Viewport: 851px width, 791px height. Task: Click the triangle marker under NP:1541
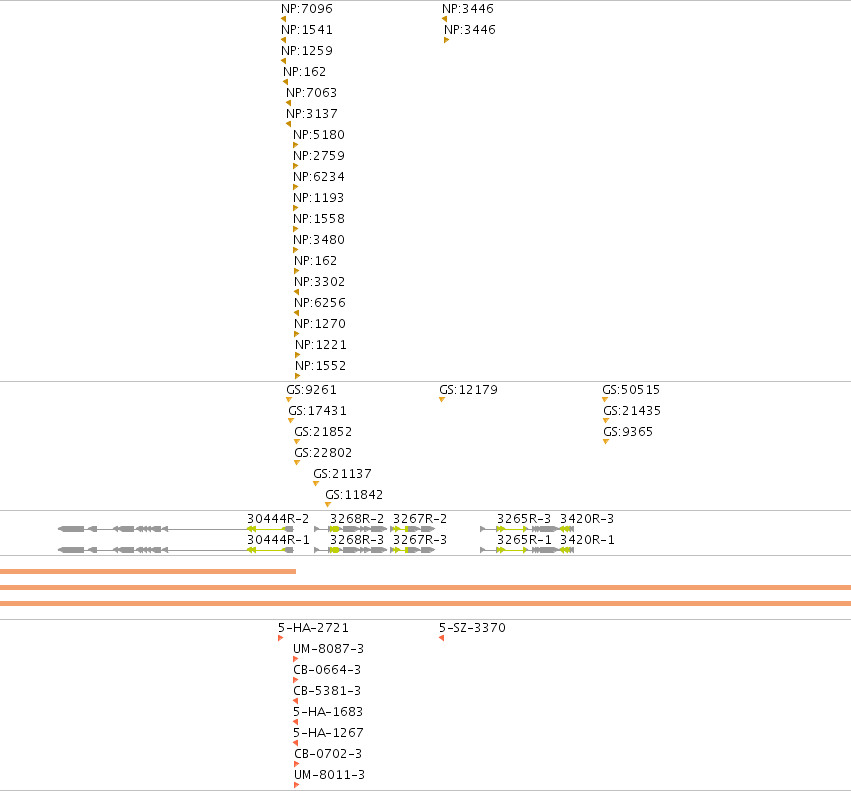283,40
